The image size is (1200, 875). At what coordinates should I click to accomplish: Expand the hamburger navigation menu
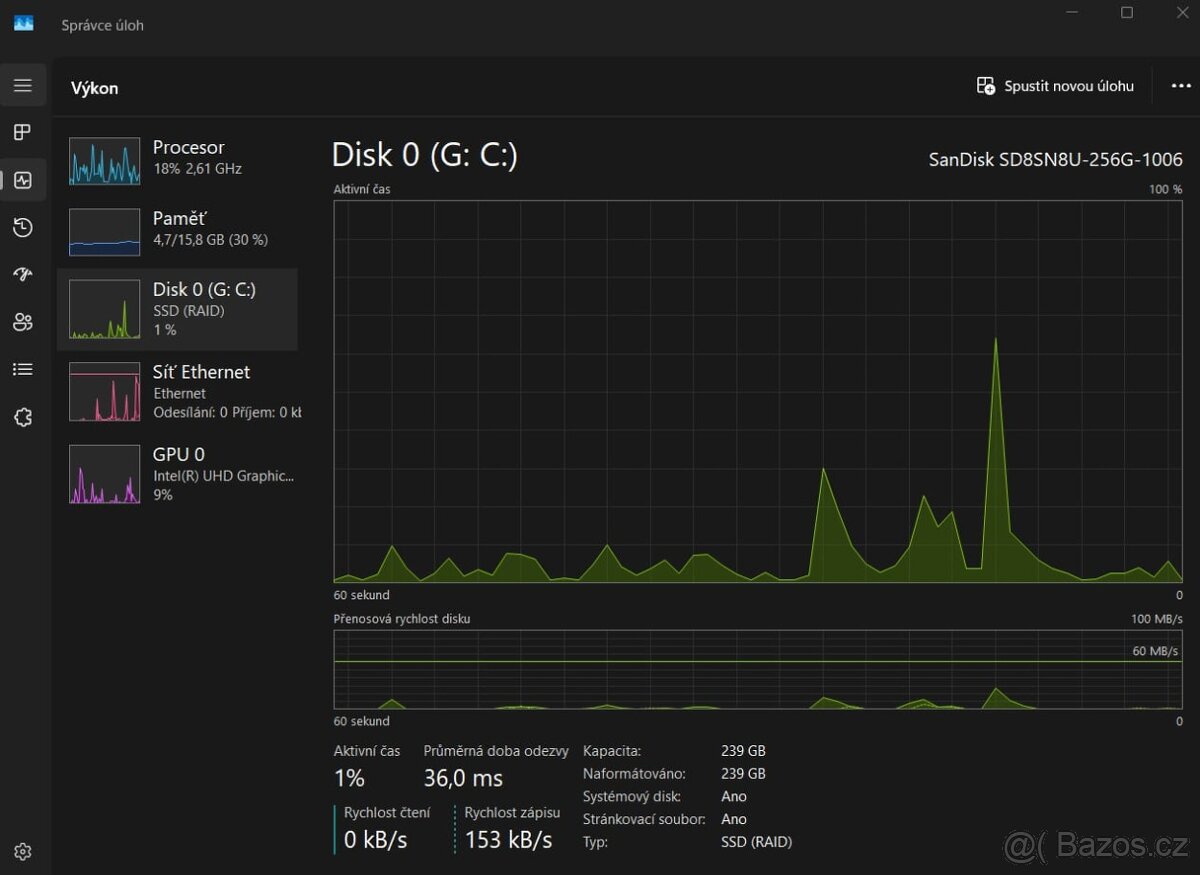point(23,86)
